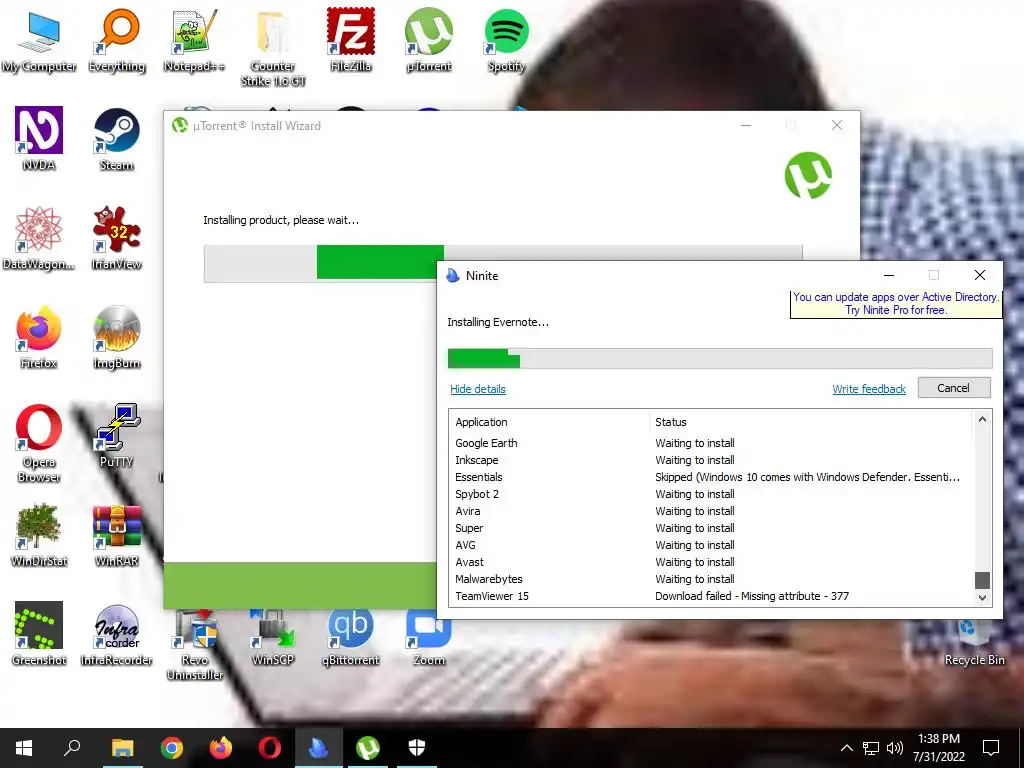1024x768 pixels.
Task: Launch the WinRAR desktop shortcut
Action: pos(117,535)
